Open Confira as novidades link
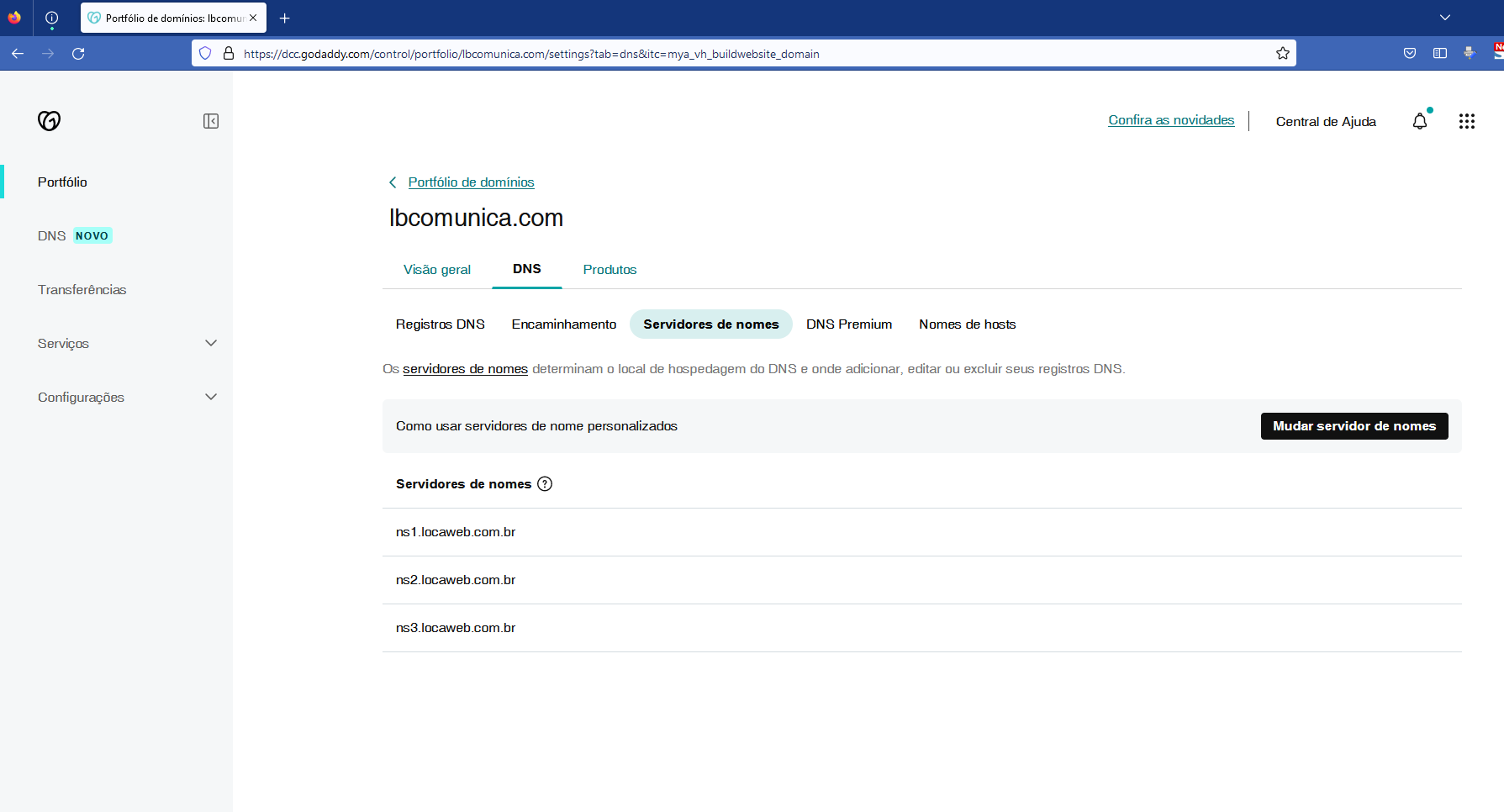1504x812 pixels. coord(1171,120)
